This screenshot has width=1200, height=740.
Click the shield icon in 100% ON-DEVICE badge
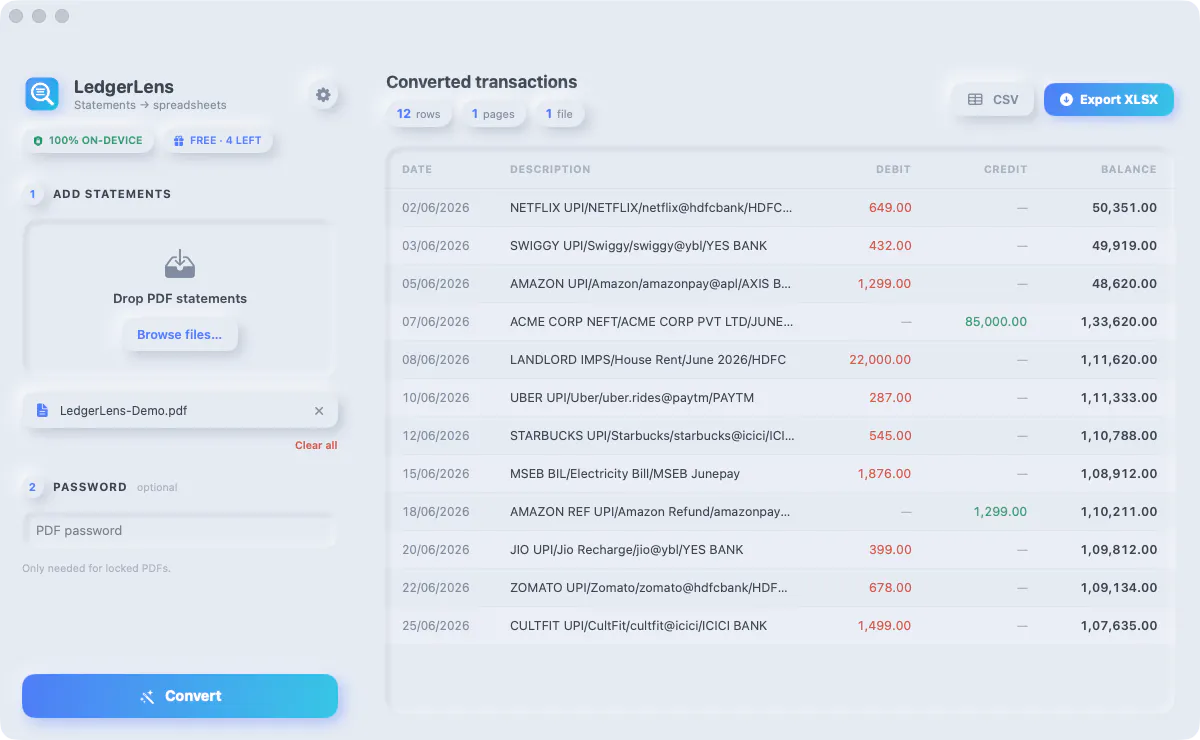pyautogui.click(x=38, y=141)
